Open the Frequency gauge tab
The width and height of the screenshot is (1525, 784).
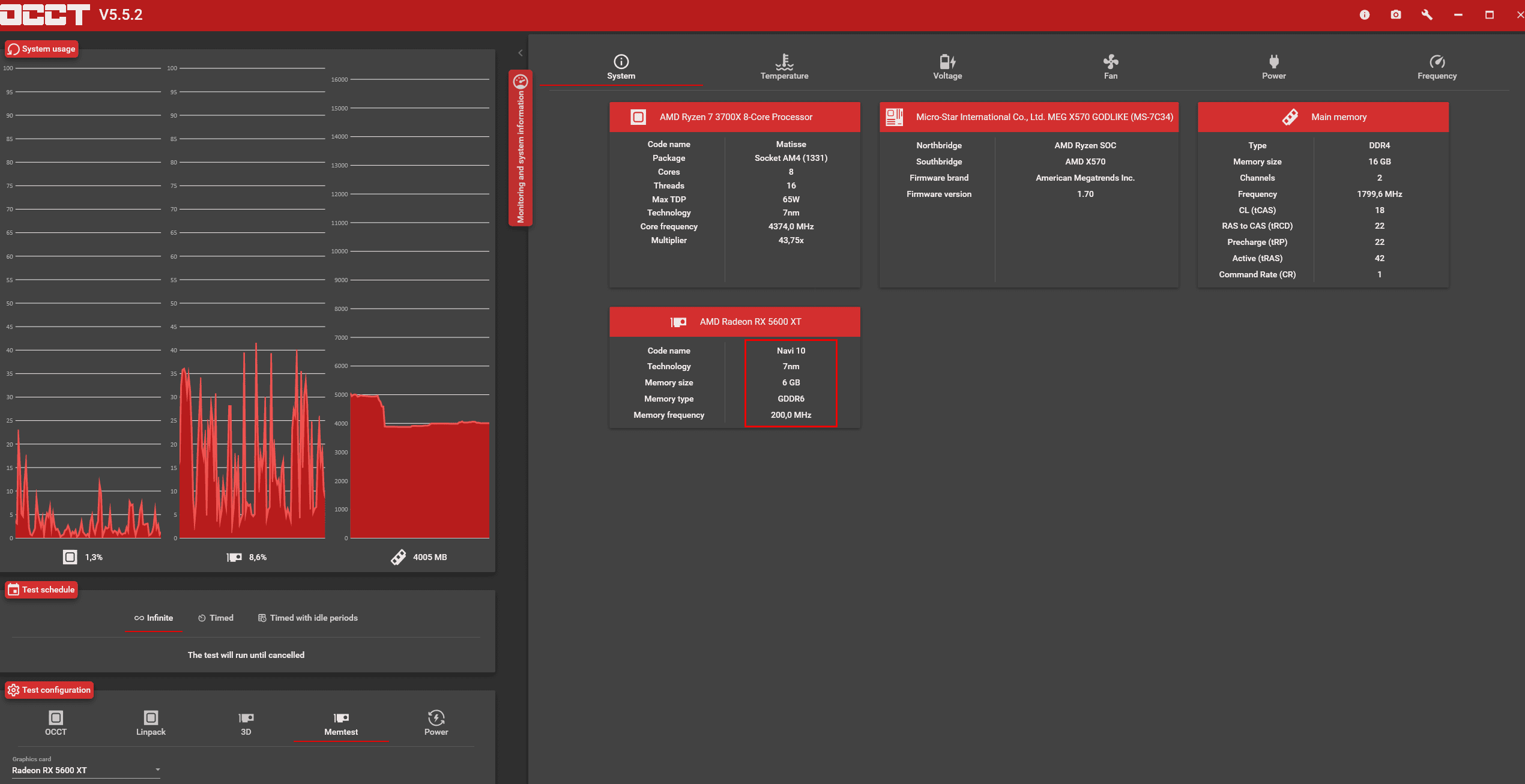click(1437, 67)
